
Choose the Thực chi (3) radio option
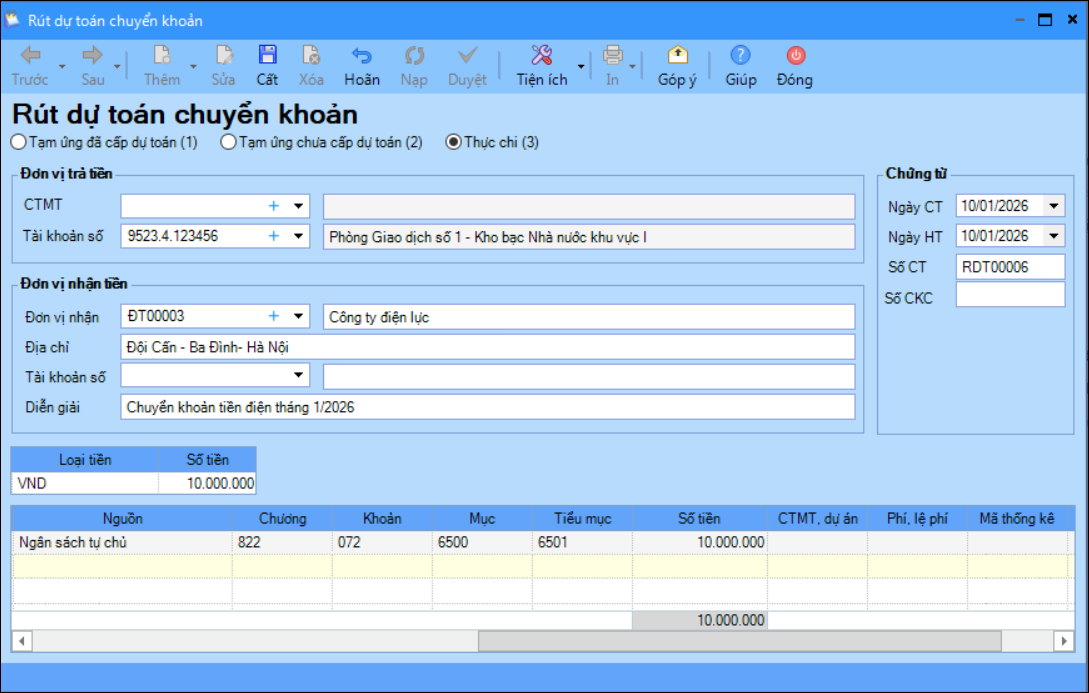tap(454, 142)
